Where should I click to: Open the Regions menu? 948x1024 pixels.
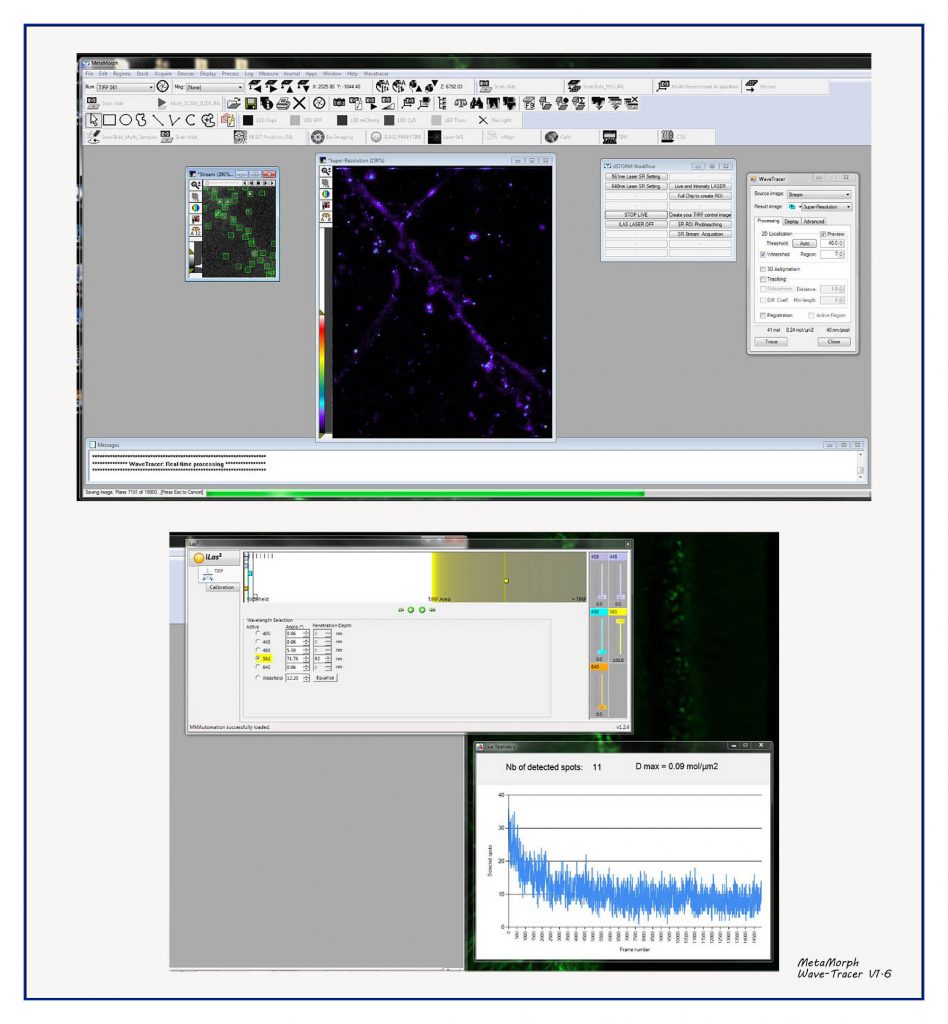pyautogui.click(x=122, y=74)
